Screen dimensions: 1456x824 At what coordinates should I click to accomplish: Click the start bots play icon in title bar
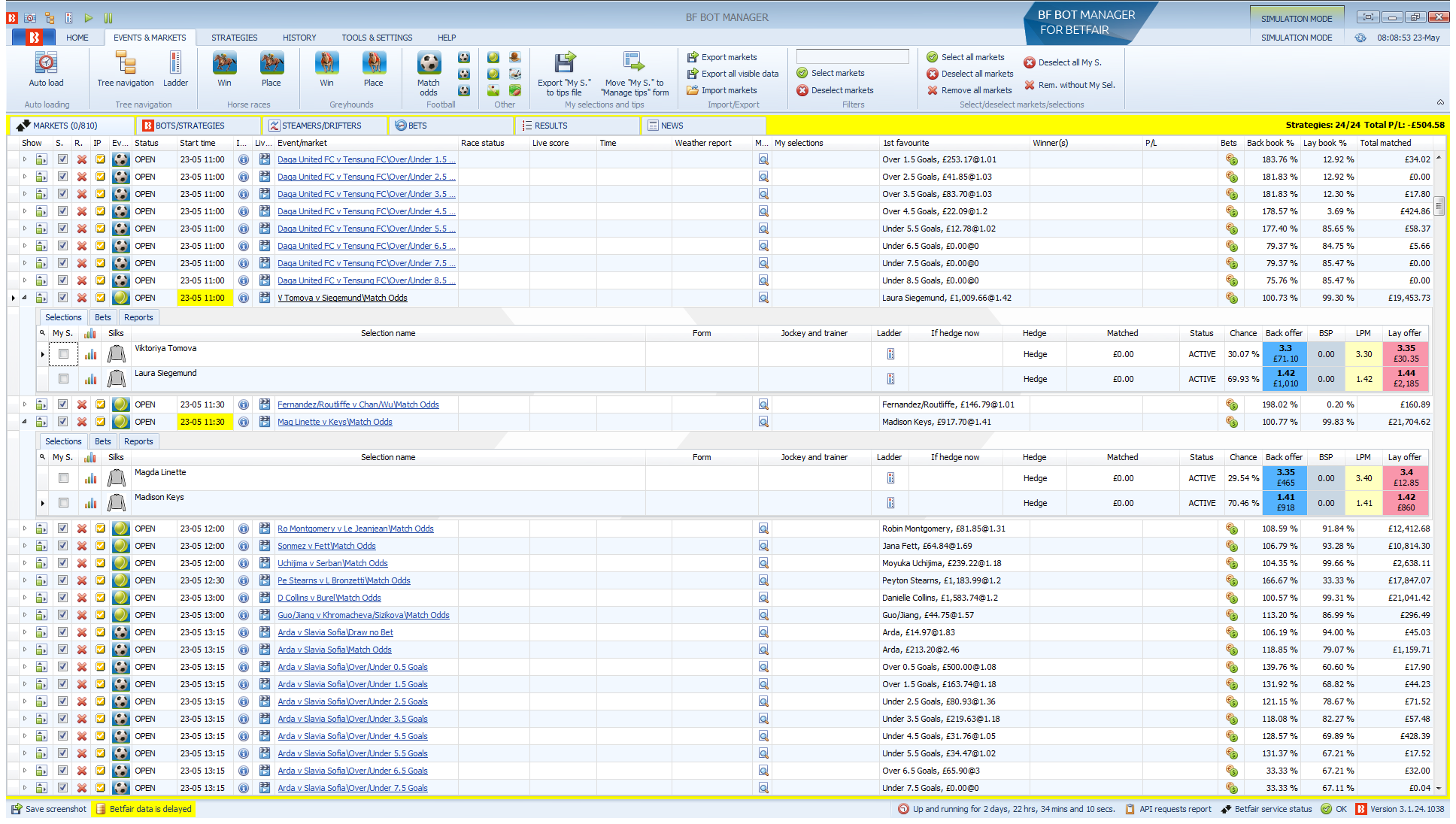point(89,17)
